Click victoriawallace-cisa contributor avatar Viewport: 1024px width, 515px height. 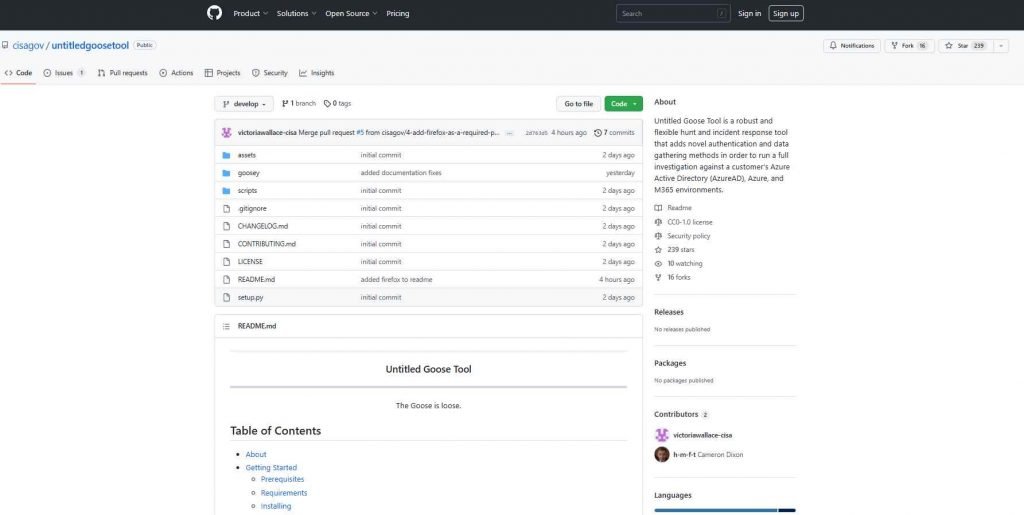[662, 435]
